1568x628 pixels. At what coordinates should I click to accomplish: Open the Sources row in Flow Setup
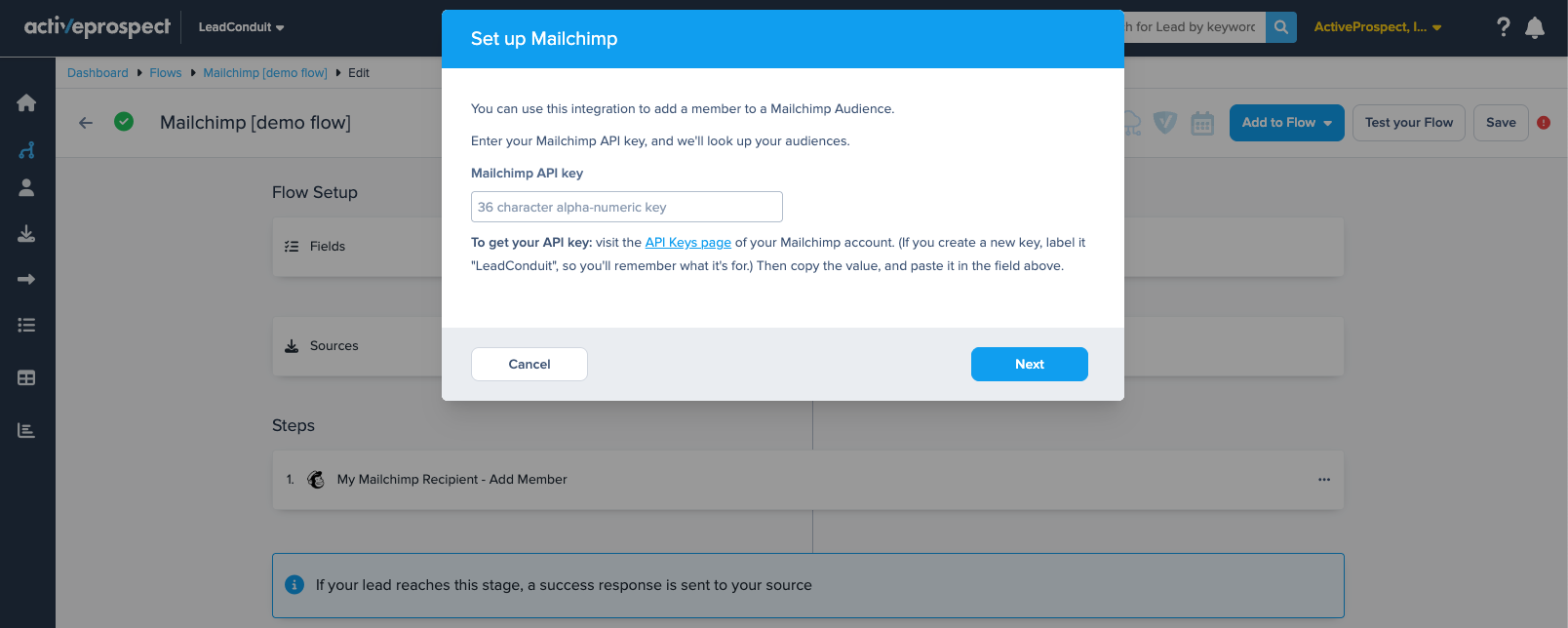(x=807, y=346)
